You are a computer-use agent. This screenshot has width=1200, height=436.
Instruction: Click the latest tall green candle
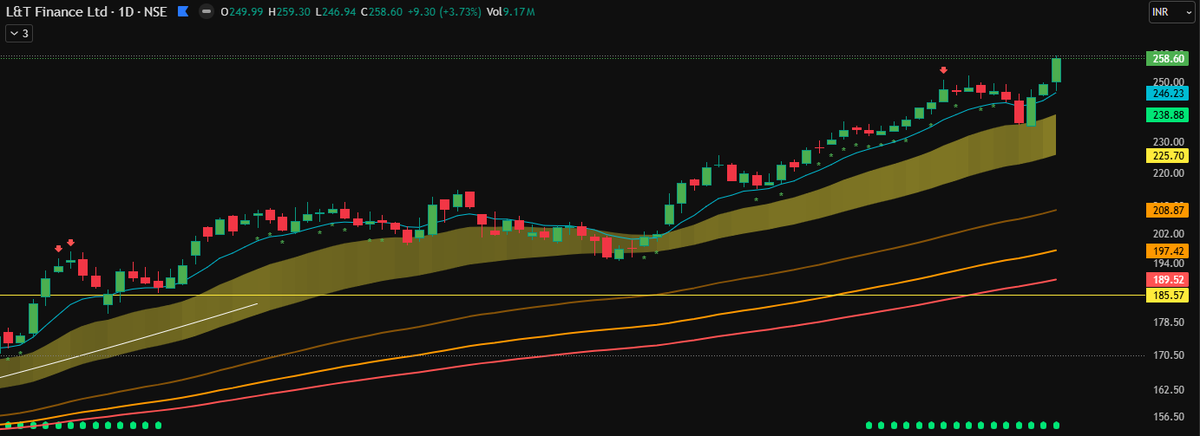pyautogui.click(x=1056, y=71)
